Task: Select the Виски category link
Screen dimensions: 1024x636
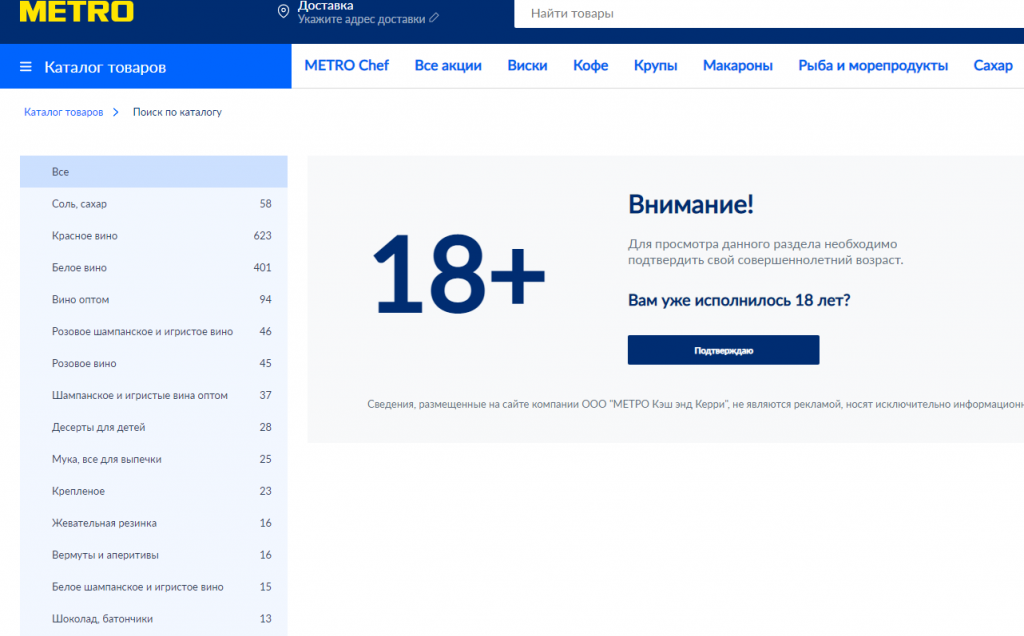Action: click(527, 66)
